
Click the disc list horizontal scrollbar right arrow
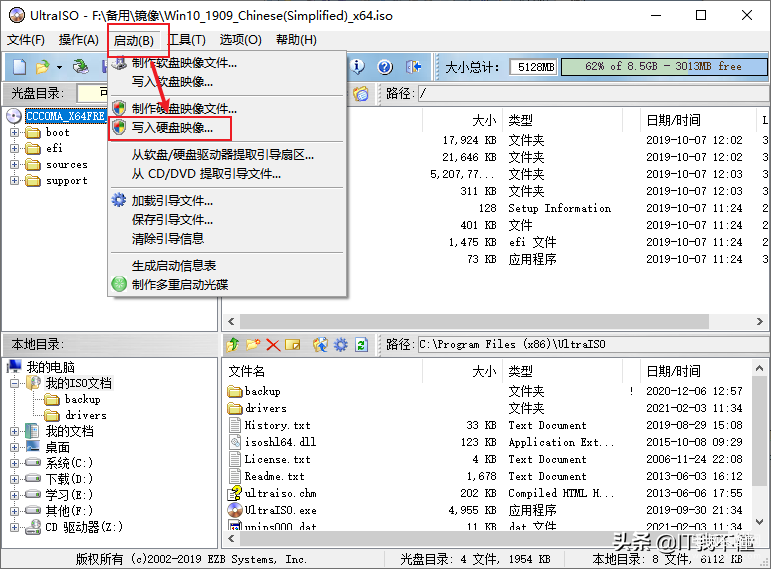(x=760, y=322)
